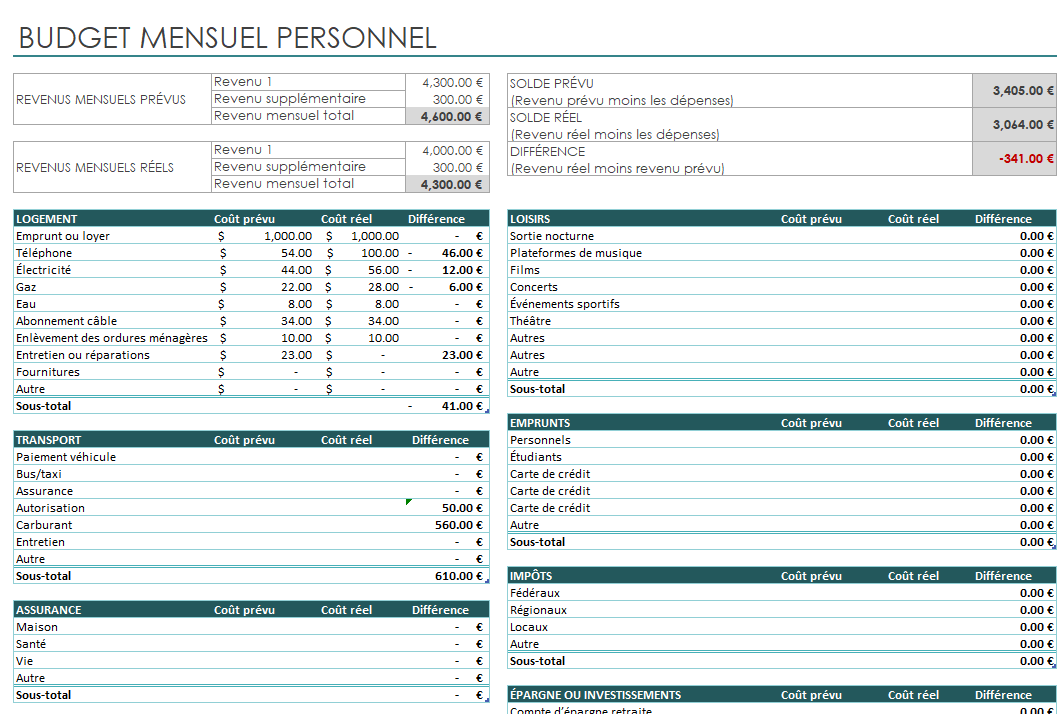The height and width of the screenshot is (714, 1062).
Task: Select the REVENUS MENSUELS RÉELS label cell
Action: (112, 167)
